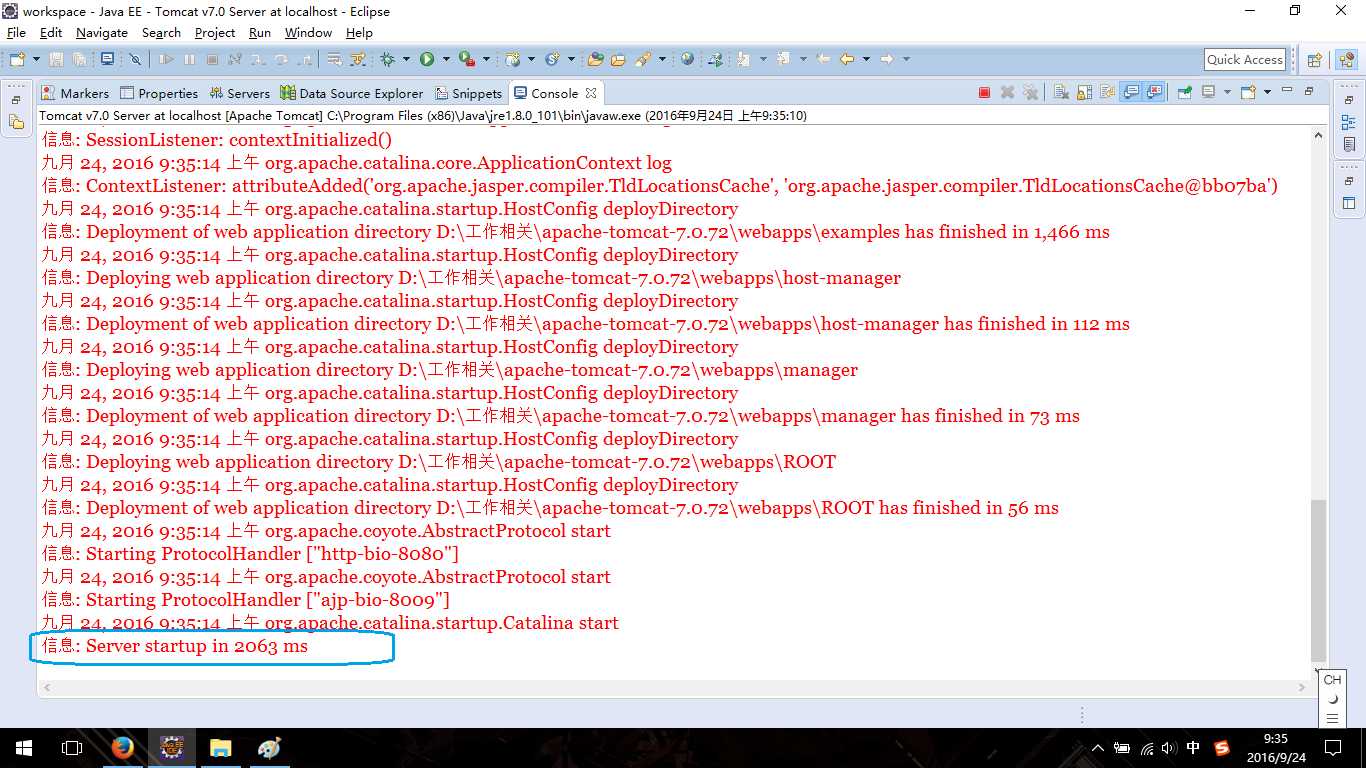Click the External Tools run icon
This screenshot has width=1366, height=768.
click(x=466, y=60)
